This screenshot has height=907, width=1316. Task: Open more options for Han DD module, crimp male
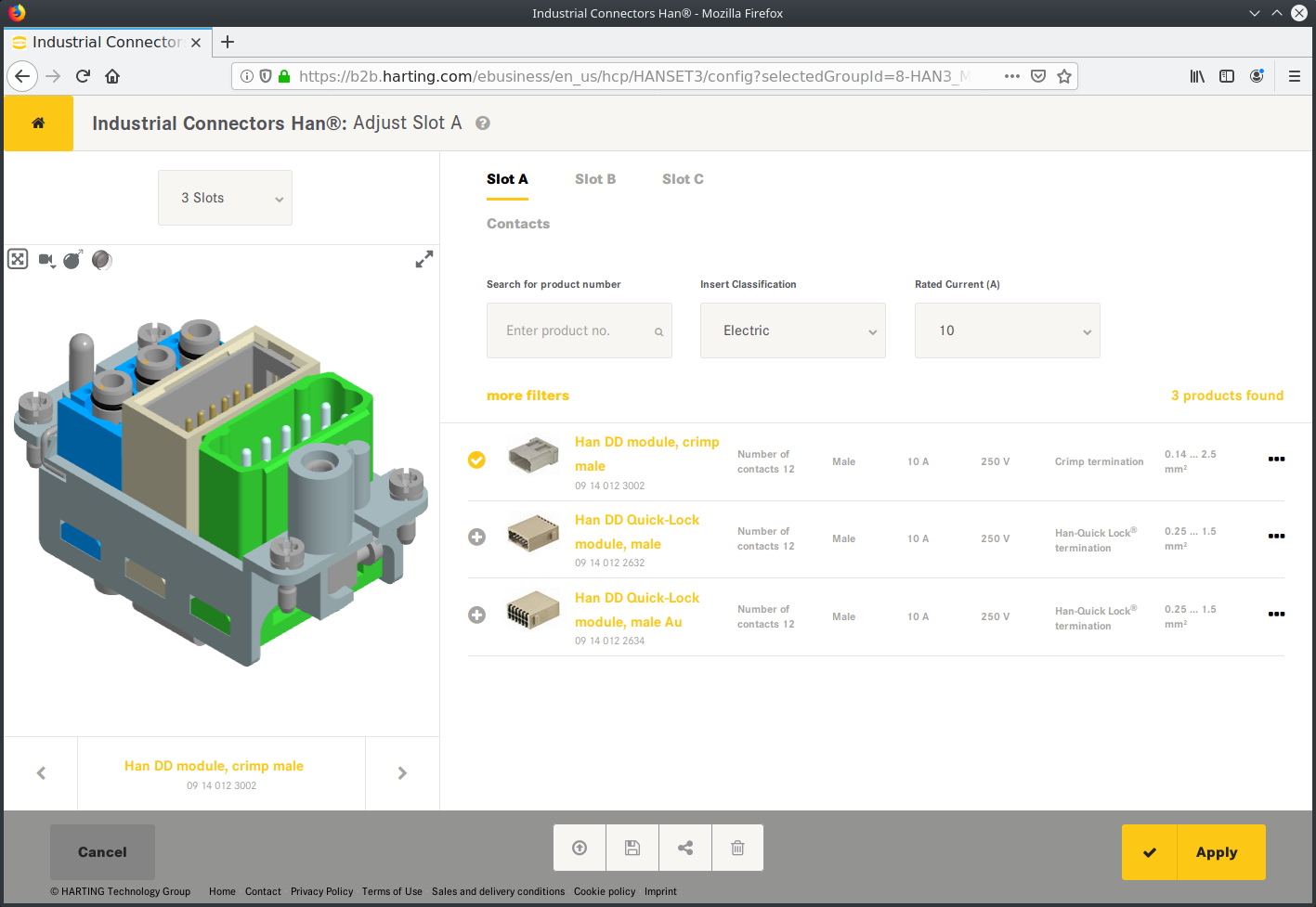pos(1277,459)
